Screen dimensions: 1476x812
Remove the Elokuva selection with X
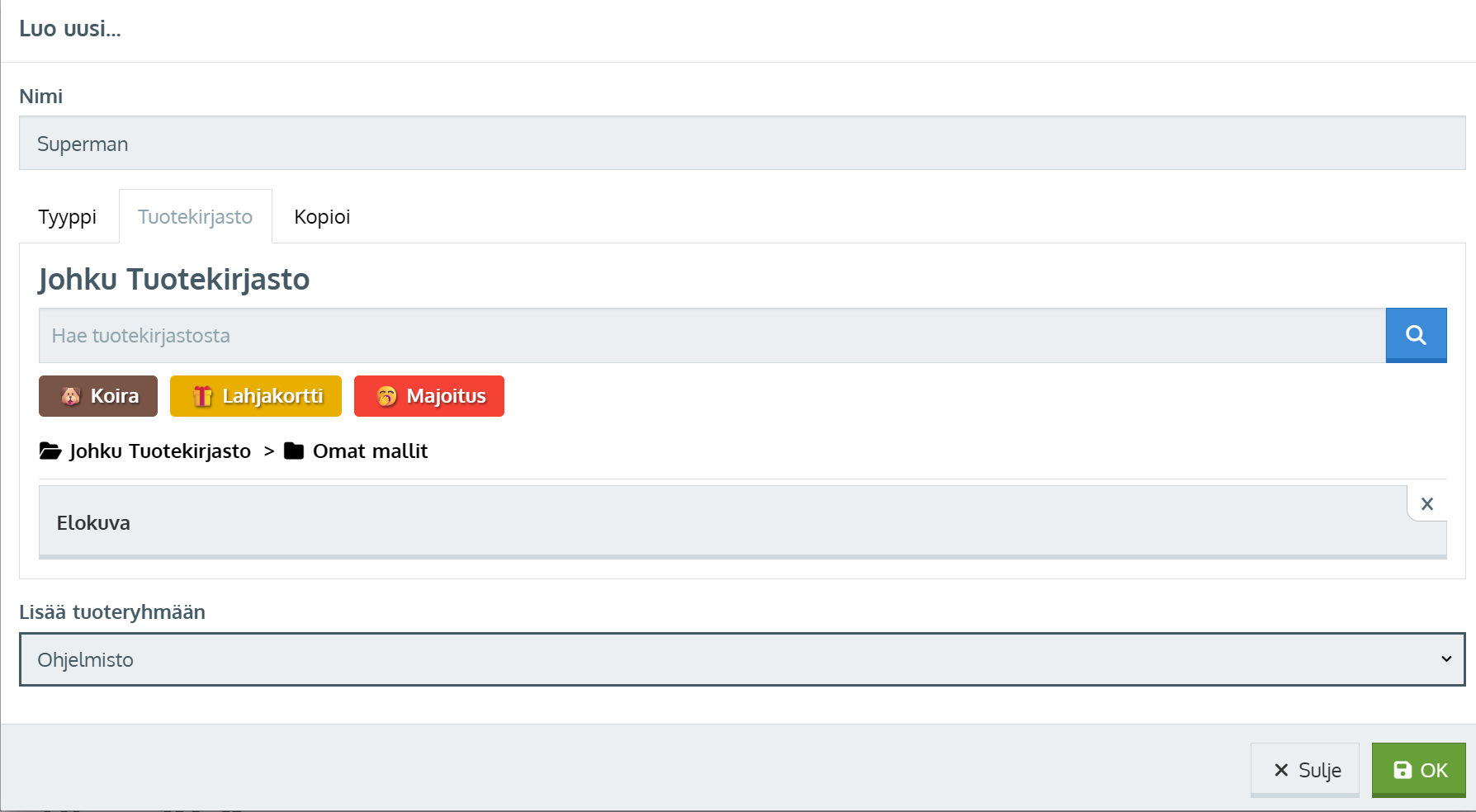pos(1426,503)
